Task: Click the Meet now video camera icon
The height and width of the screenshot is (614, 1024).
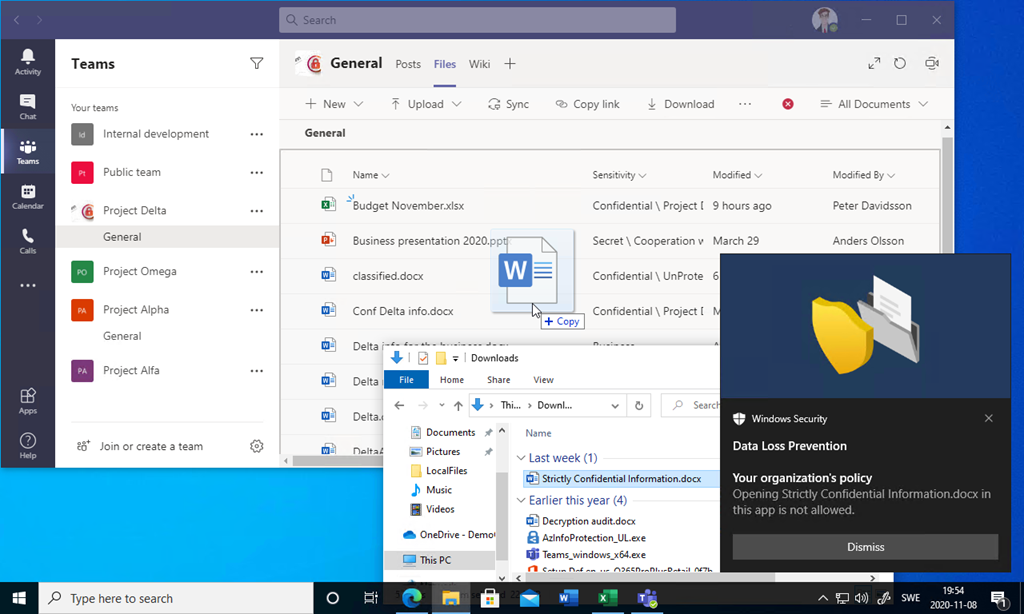Action: click(x=932, y=64)
